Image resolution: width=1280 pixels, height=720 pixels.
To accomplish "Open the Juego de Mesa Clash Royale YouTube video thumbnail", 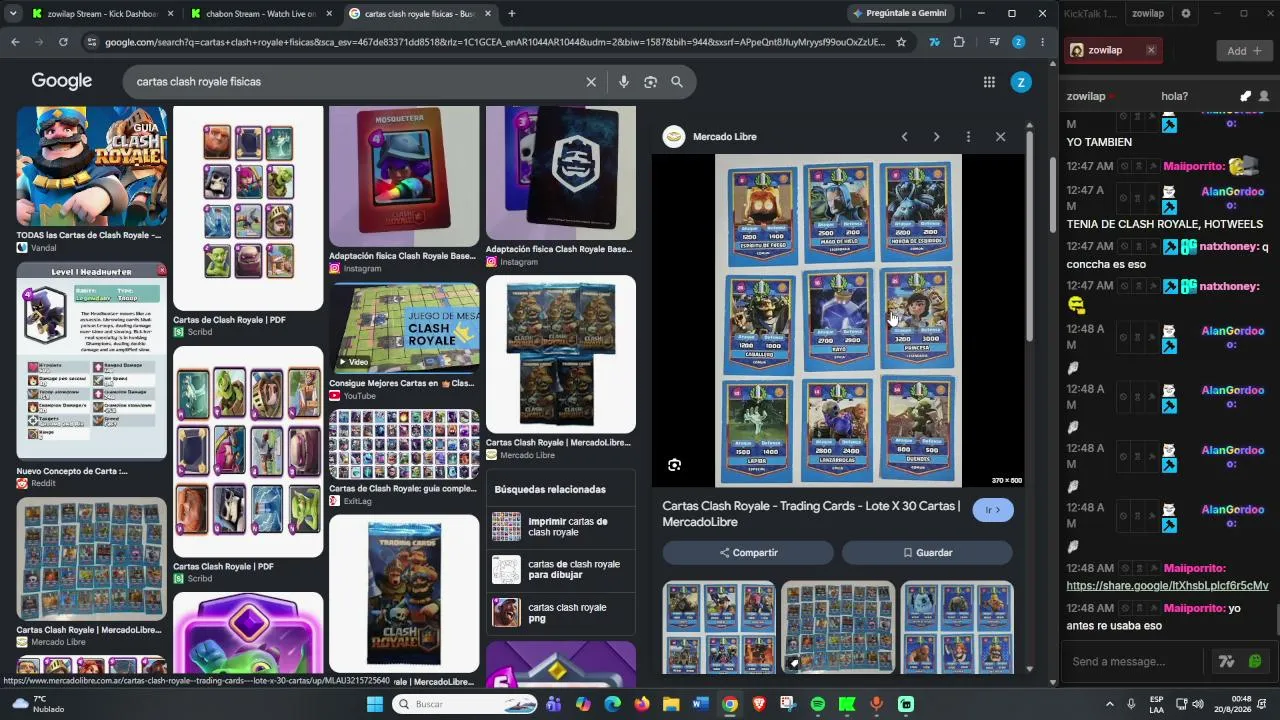I will click(x=404, y=329).
